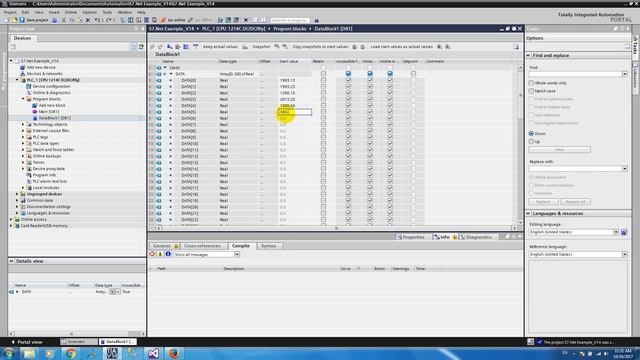
Task: Open the Editing language dropdown
Action: click(x=616, y=232)
